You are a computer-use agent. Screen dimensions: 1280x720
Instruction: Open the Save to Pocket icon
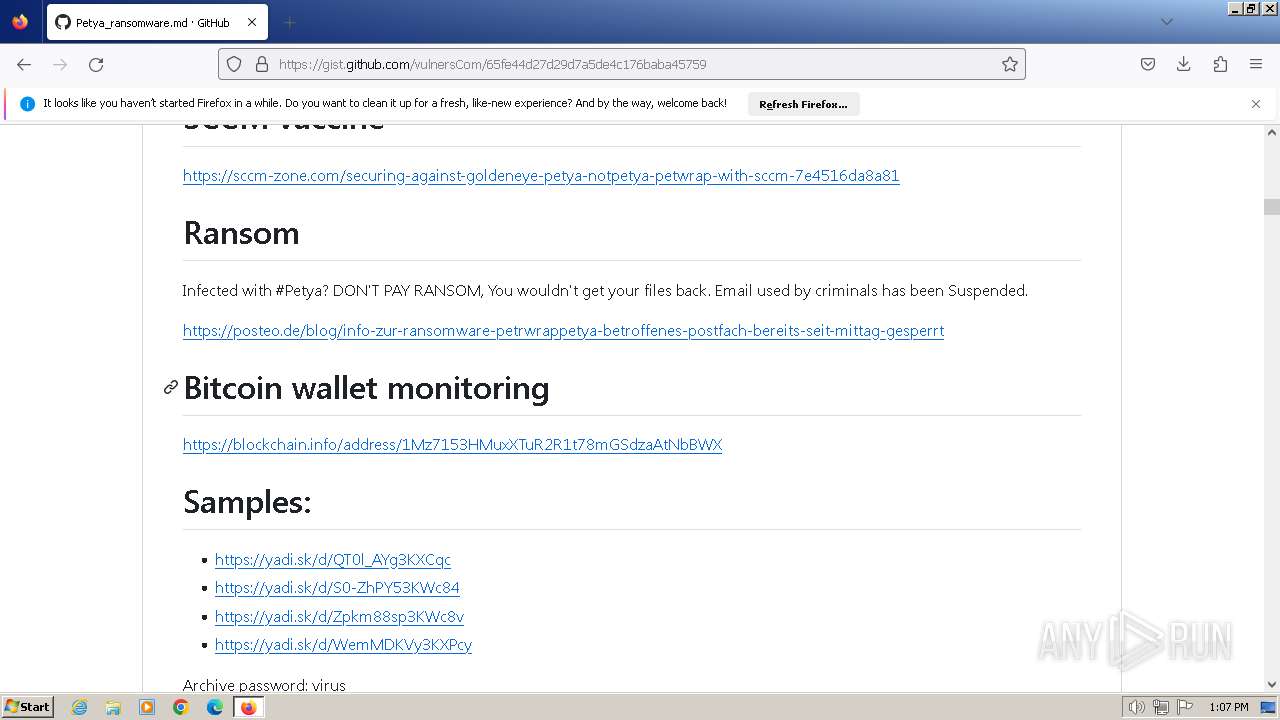coord(1148,64)
